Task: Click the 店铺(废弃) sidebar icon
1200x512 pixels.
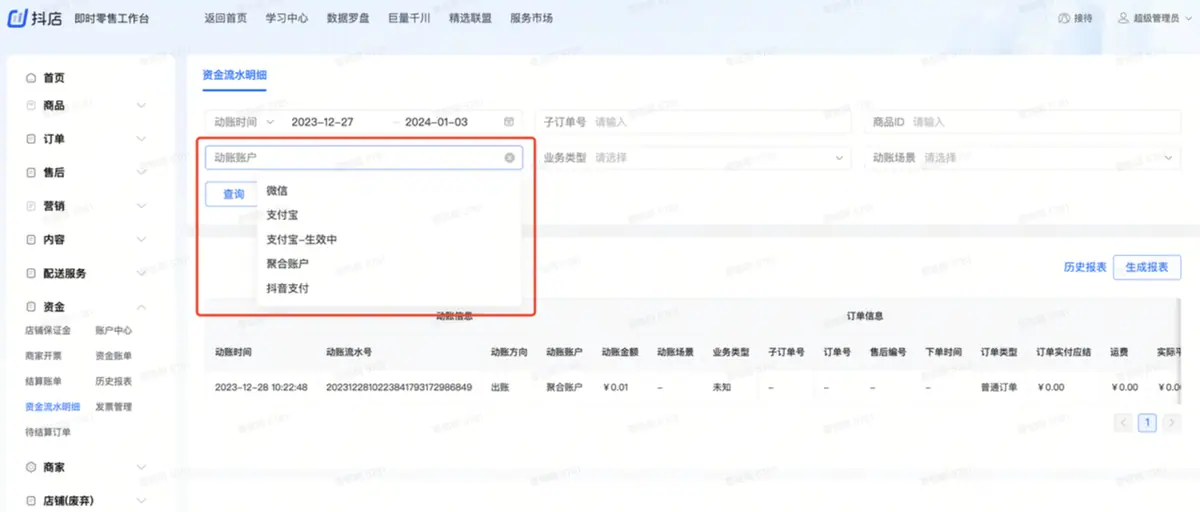Action: [31, 500]
